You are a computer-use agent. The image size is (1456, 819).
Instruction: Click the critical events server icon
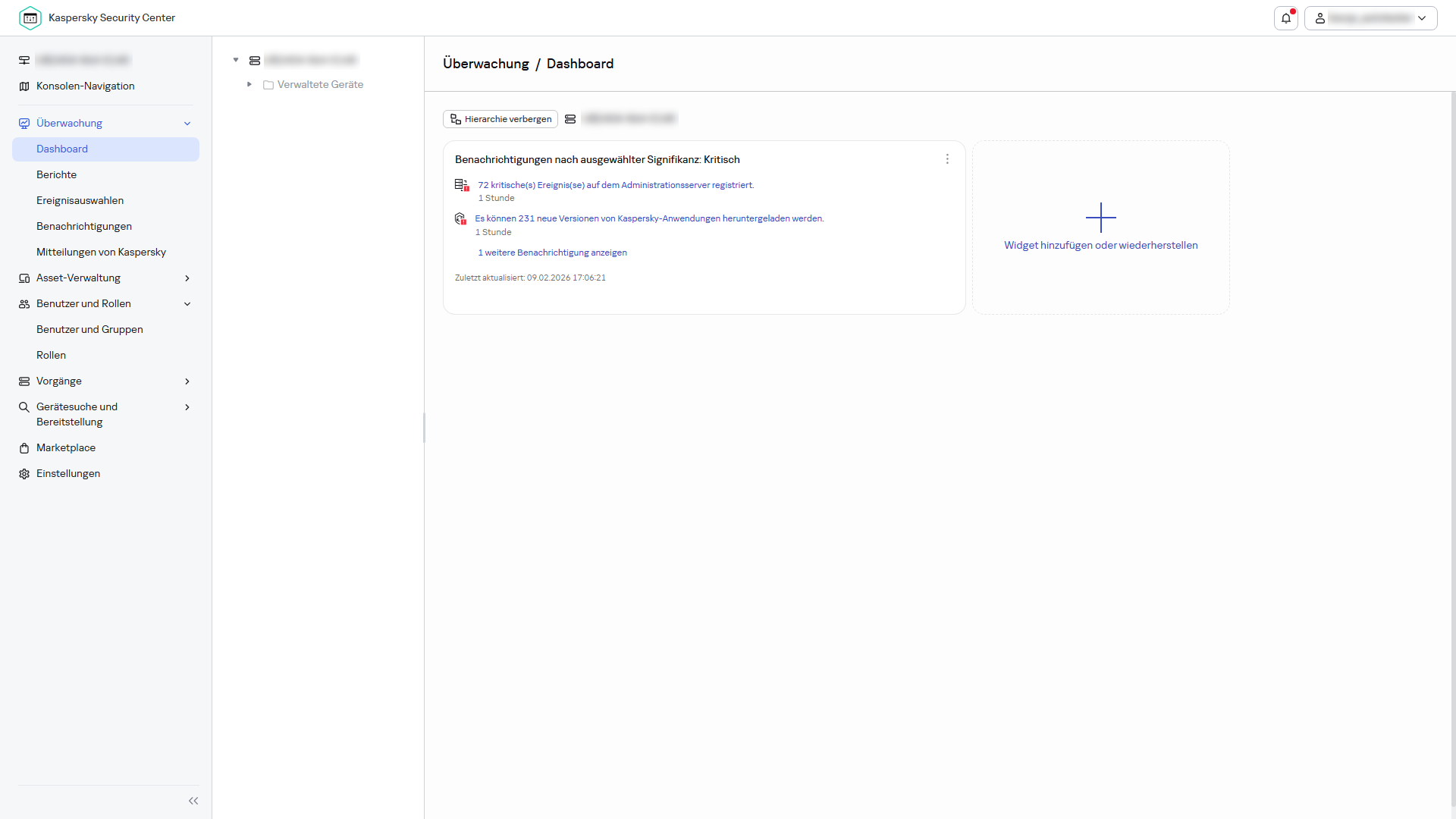[461, 185]
